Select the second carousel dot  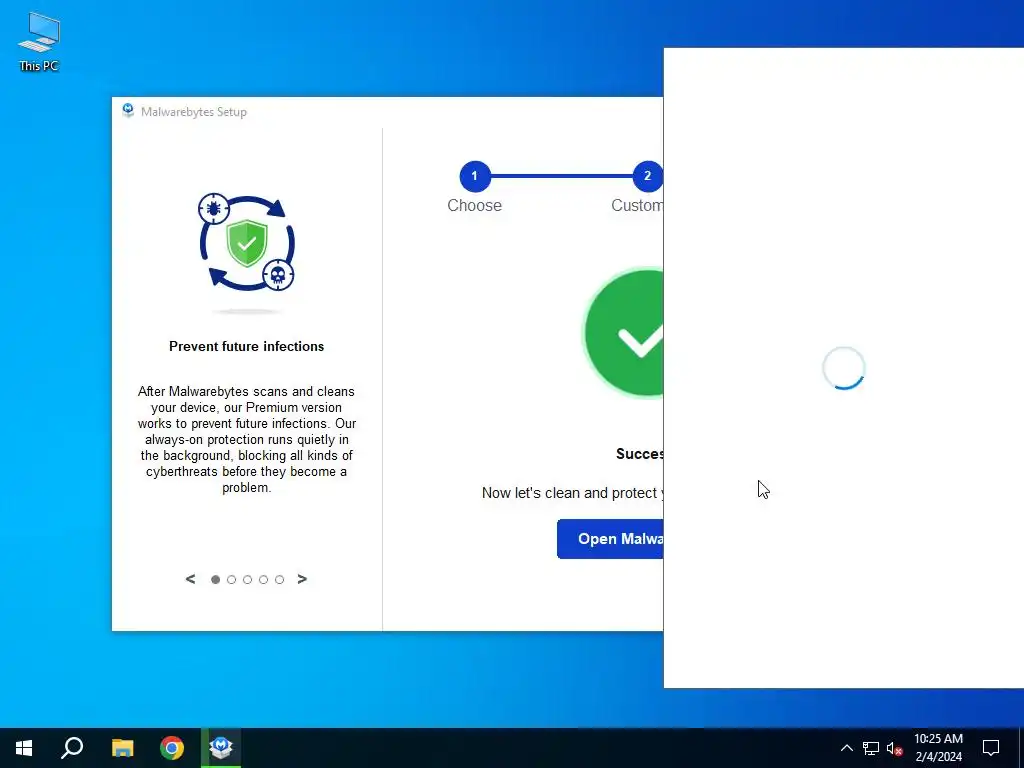(231, 579)
